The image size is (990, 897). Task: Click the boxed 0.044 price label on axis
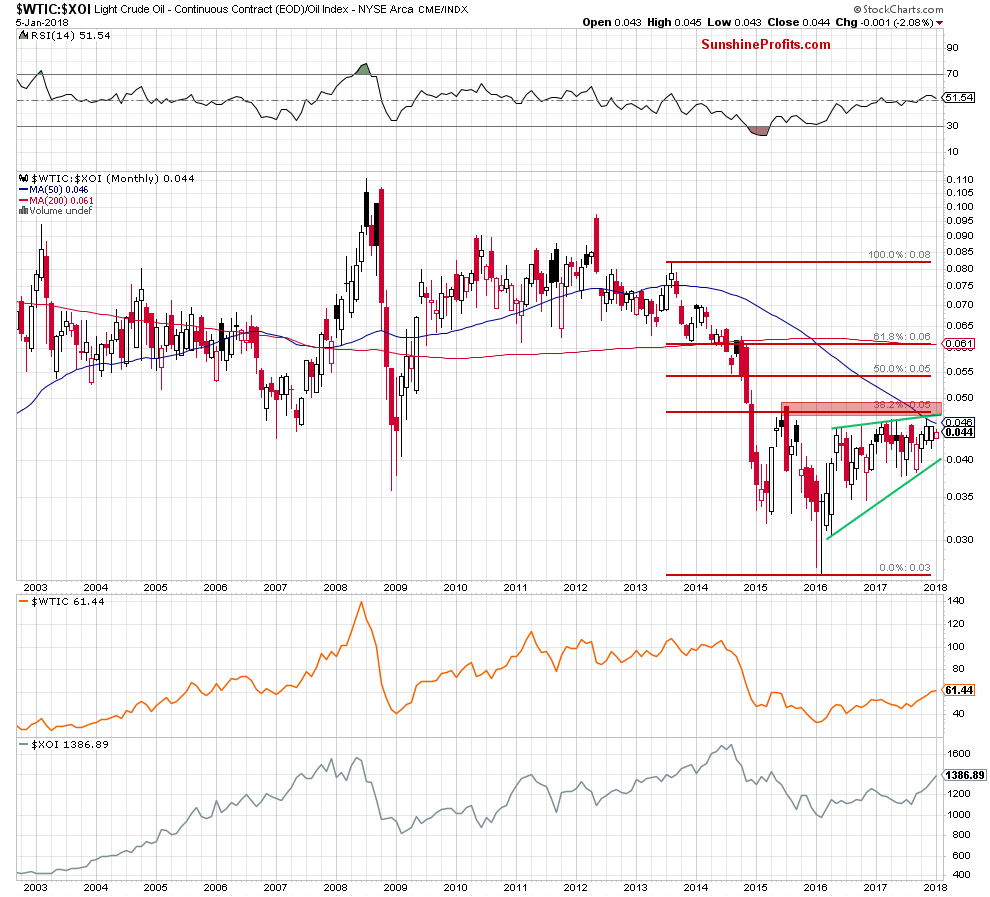tap(959, 432)
